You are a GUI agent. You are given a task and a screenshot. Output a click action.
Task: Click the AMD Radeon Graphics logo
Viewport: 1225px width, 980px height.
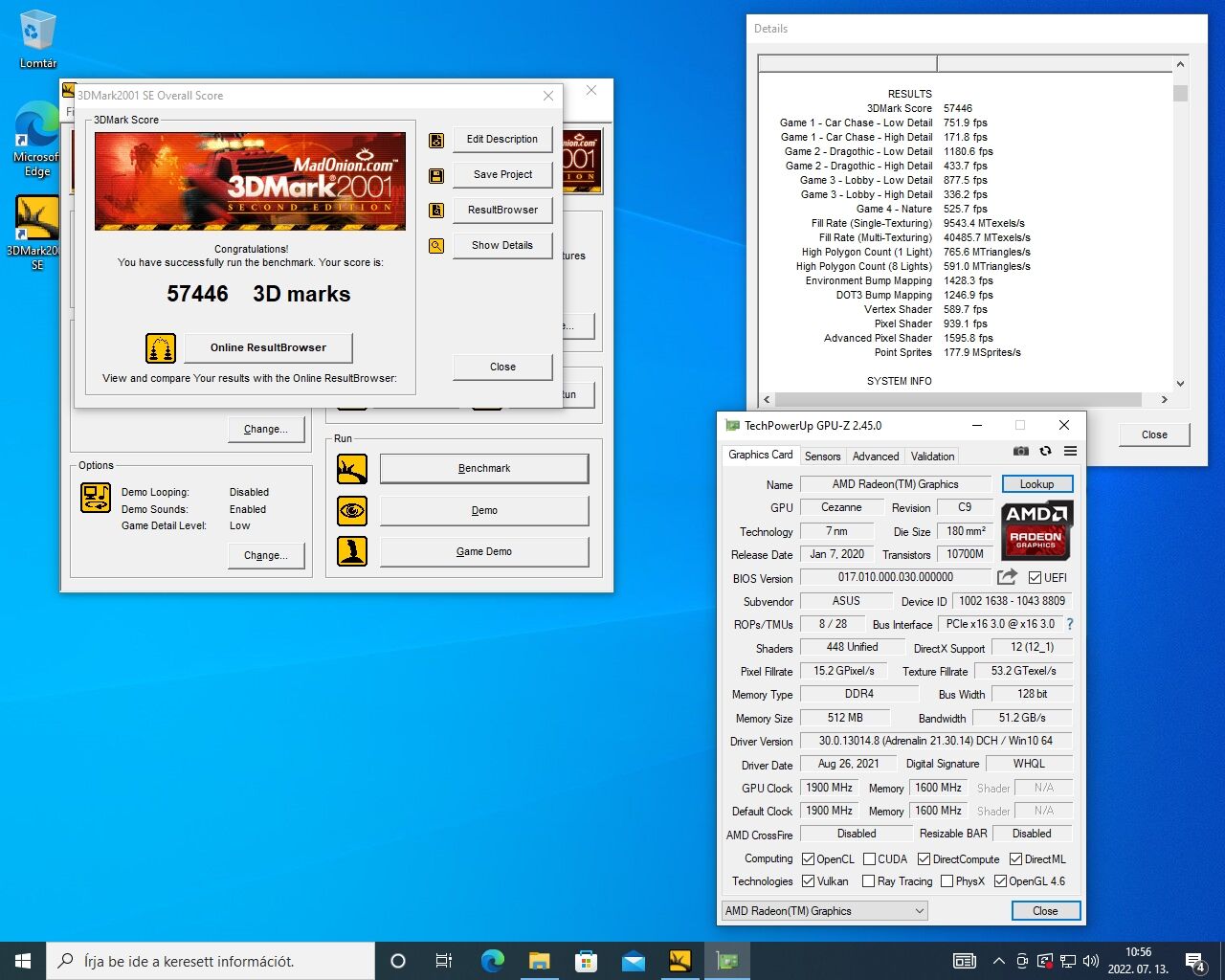pyautogui.click(x=1036, y=530)
